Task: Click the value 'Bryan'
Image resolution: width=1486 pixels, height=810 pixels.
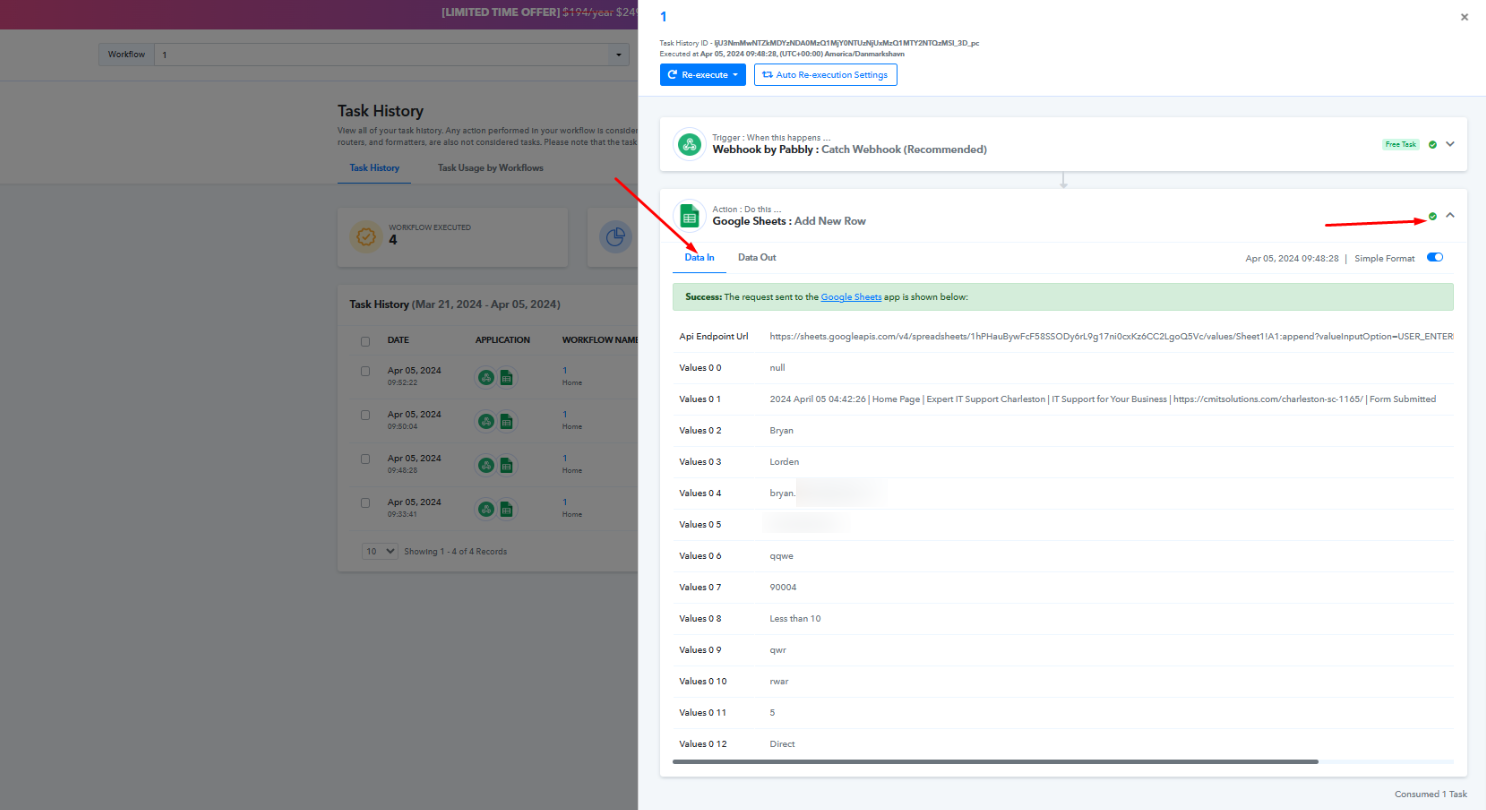Action: (781, 430)
